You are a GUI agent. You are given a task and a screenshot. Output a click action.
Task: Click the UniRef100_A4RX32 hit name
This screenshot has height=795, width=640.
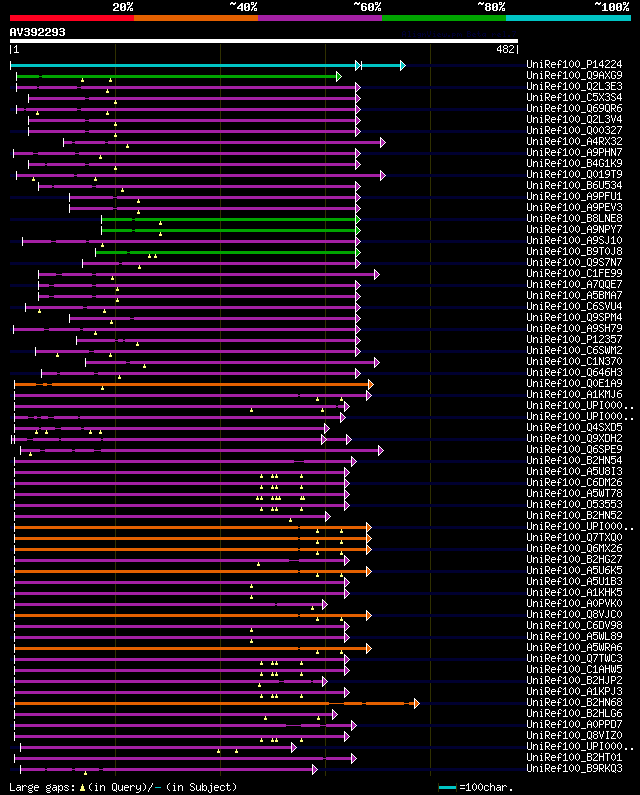(574, 141)
